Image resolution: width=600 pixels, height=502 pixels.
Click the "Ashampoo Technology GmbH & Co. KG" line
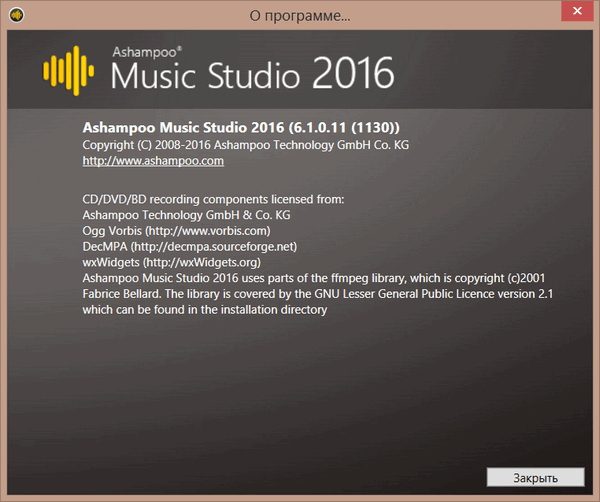pyautogui.click(x=186, y=215)
